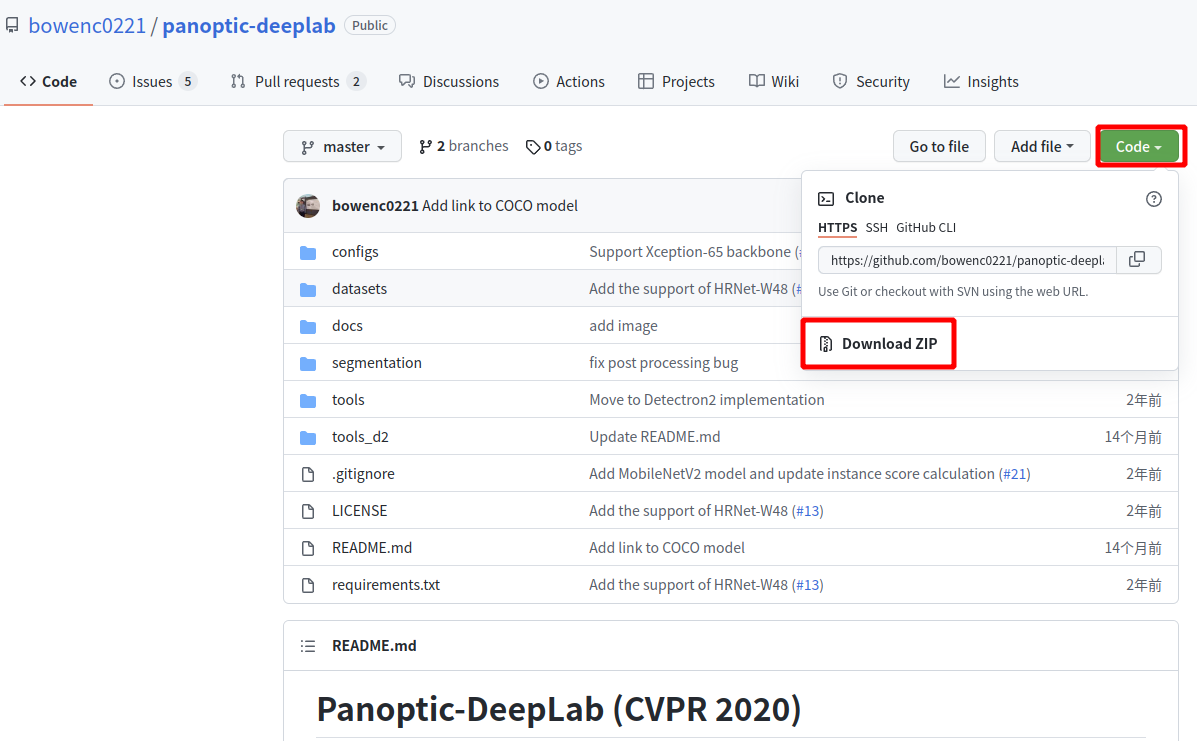1197x741 pixels.
Task: Open the green Code dropdown
Action: coord(1139,145)
